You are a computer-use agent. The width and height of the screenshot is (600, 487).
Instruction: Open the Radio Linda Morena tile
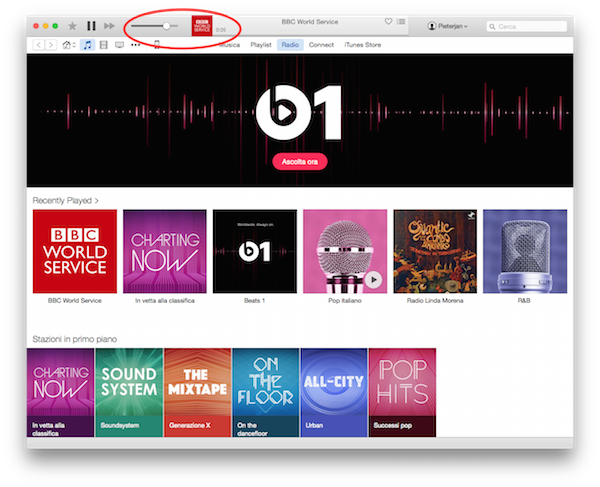tap(435, 251)
